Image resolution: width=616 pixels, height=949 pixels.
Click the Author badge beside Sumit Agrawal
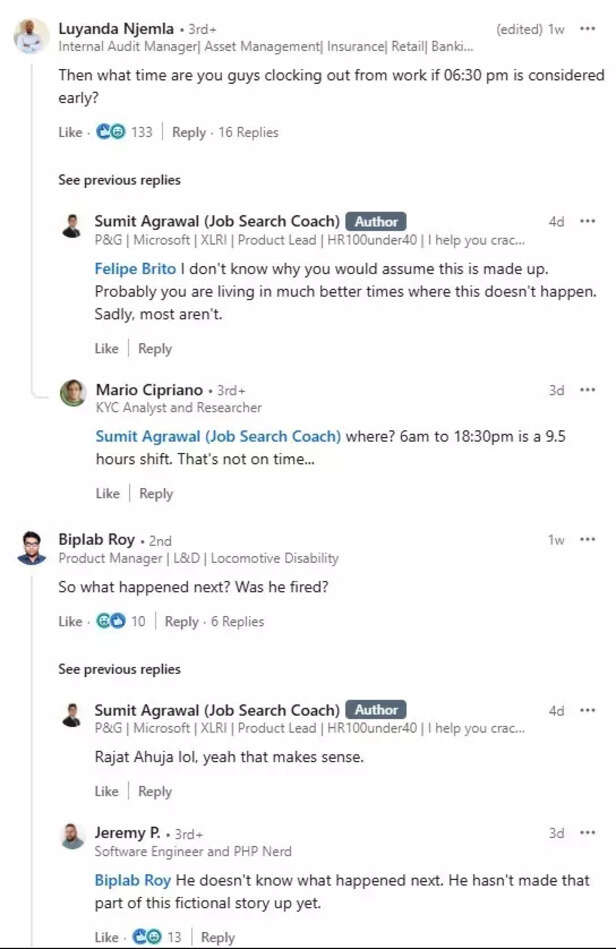376,221
